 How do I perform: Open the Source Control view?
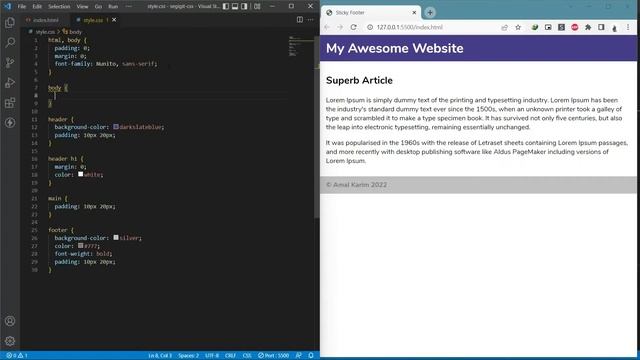click(x=10, y=62)
